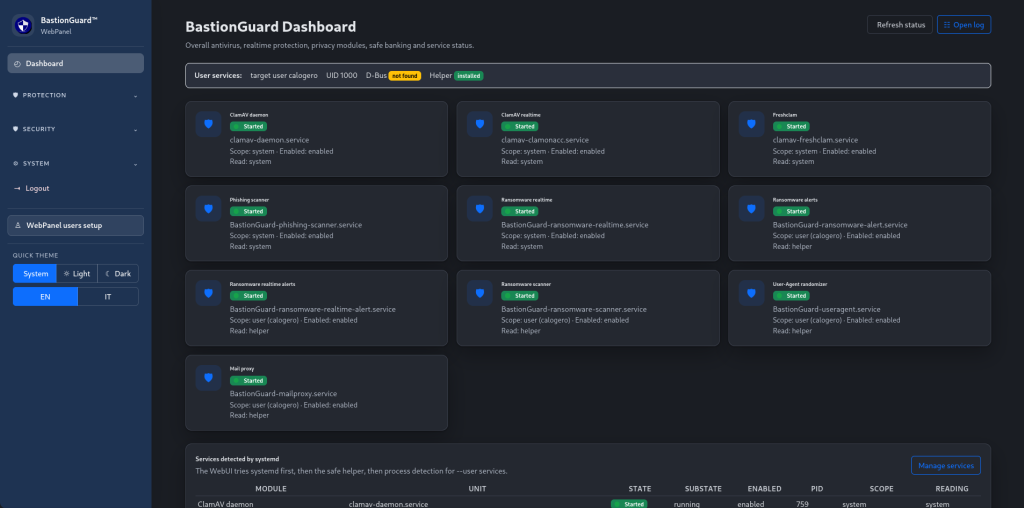1024x508 pixels.
Task: Click BastionGuard-ransomware-alert.service text
Action: 840,225
